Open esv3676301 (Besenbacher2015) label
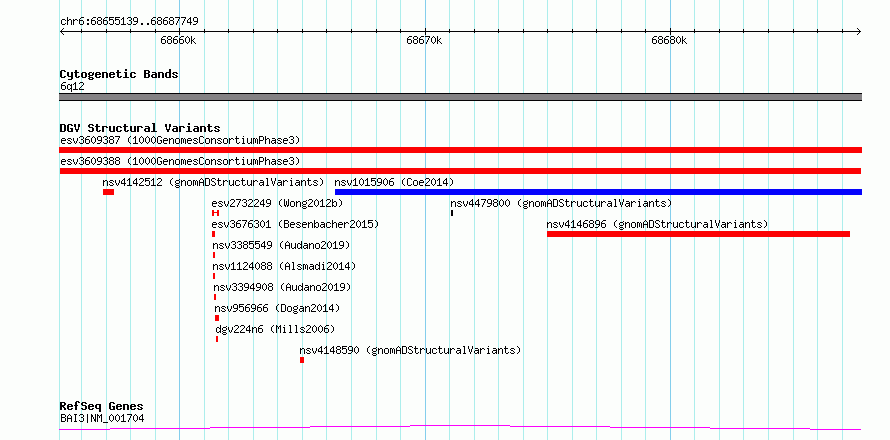The width and height of the screenshot is (890, 440). (295, 224)
